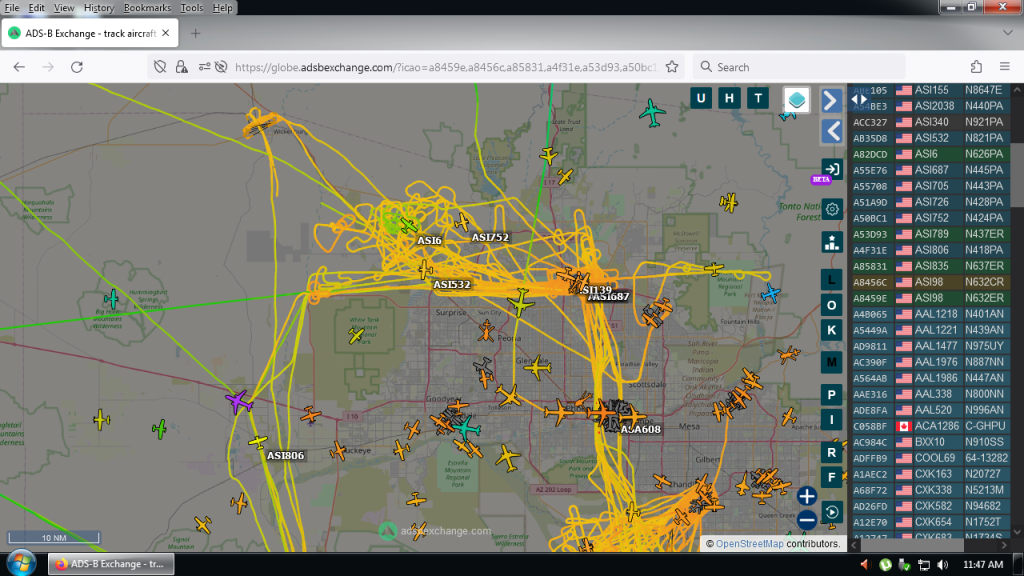
Task: Toggle the F follow button
Action: [831, 477]
